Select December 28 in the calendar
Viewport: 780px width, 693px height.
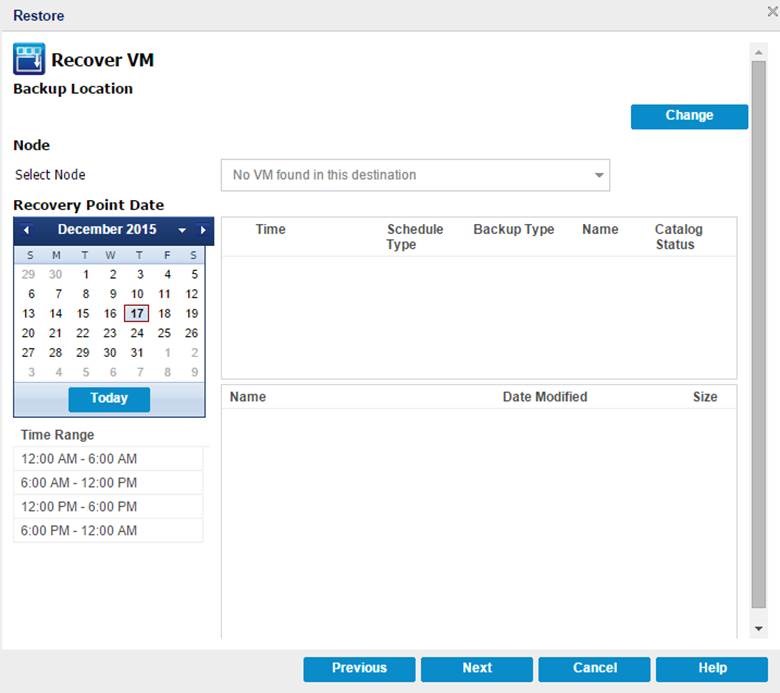pos(55,353)
